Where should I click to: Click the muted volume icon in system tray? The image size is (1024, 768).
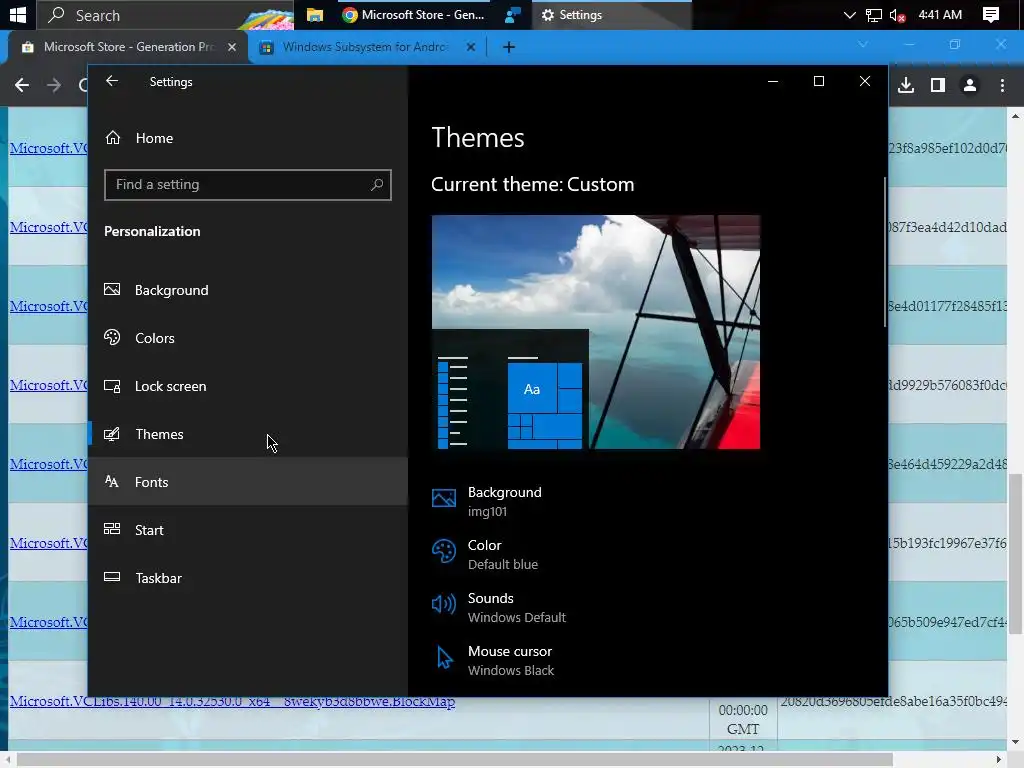pyautogui.click(x=897, y=15)
